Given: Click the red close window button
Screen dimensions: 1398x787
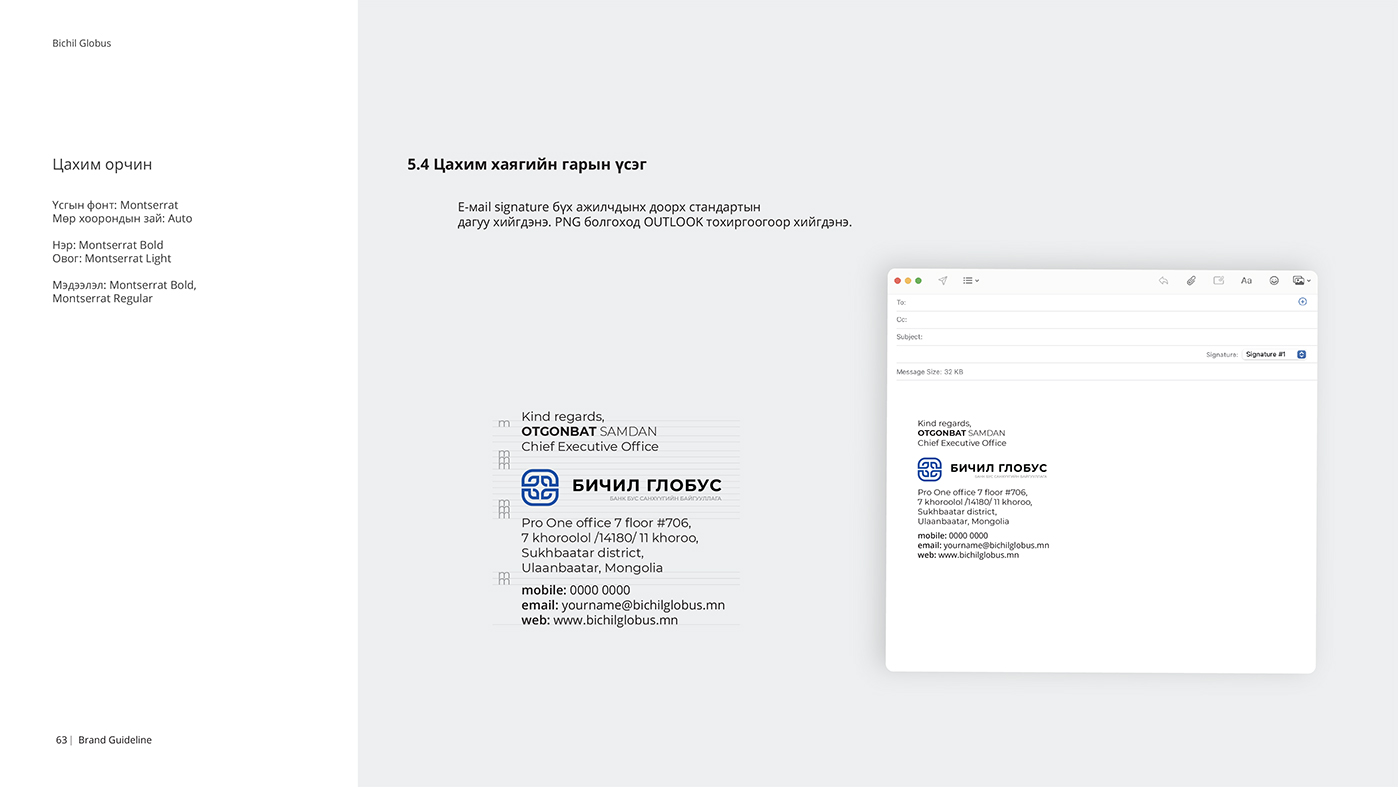Looking at the screenshot, I should pyautogui.click(x=897, y=281).
